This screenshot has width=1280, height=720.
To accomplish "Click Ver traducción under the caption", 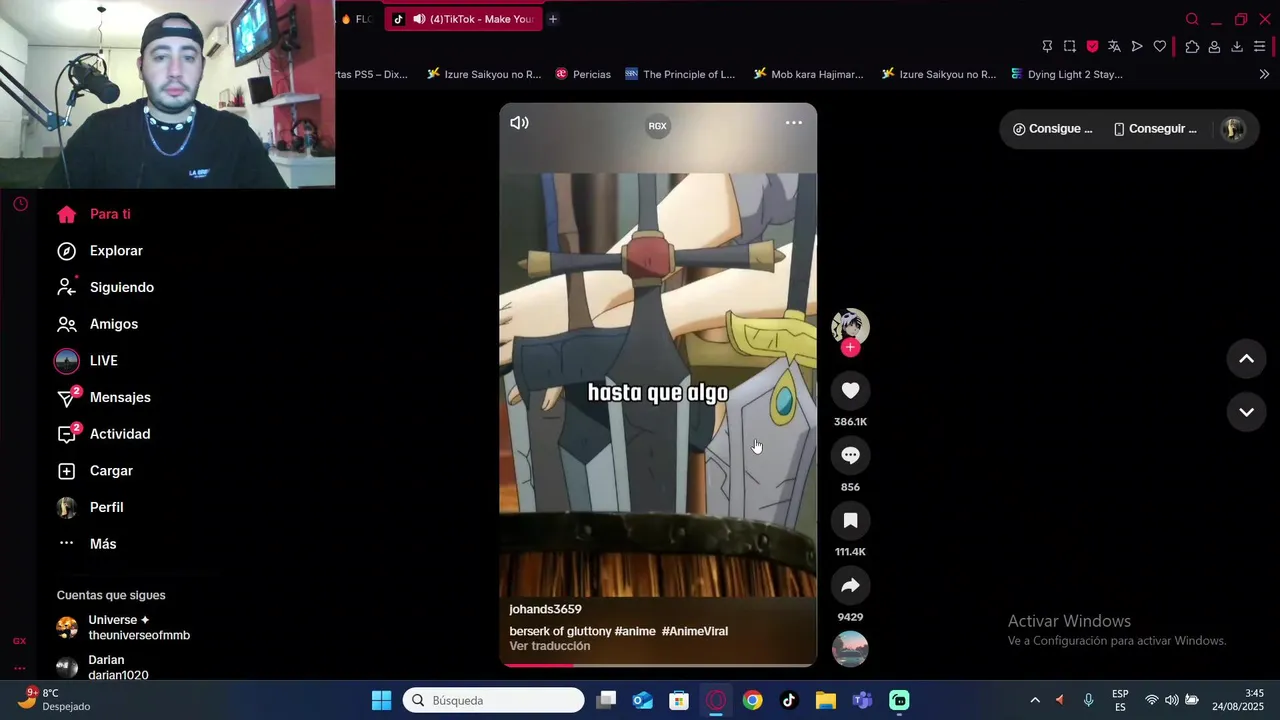I will pos(550,646).
